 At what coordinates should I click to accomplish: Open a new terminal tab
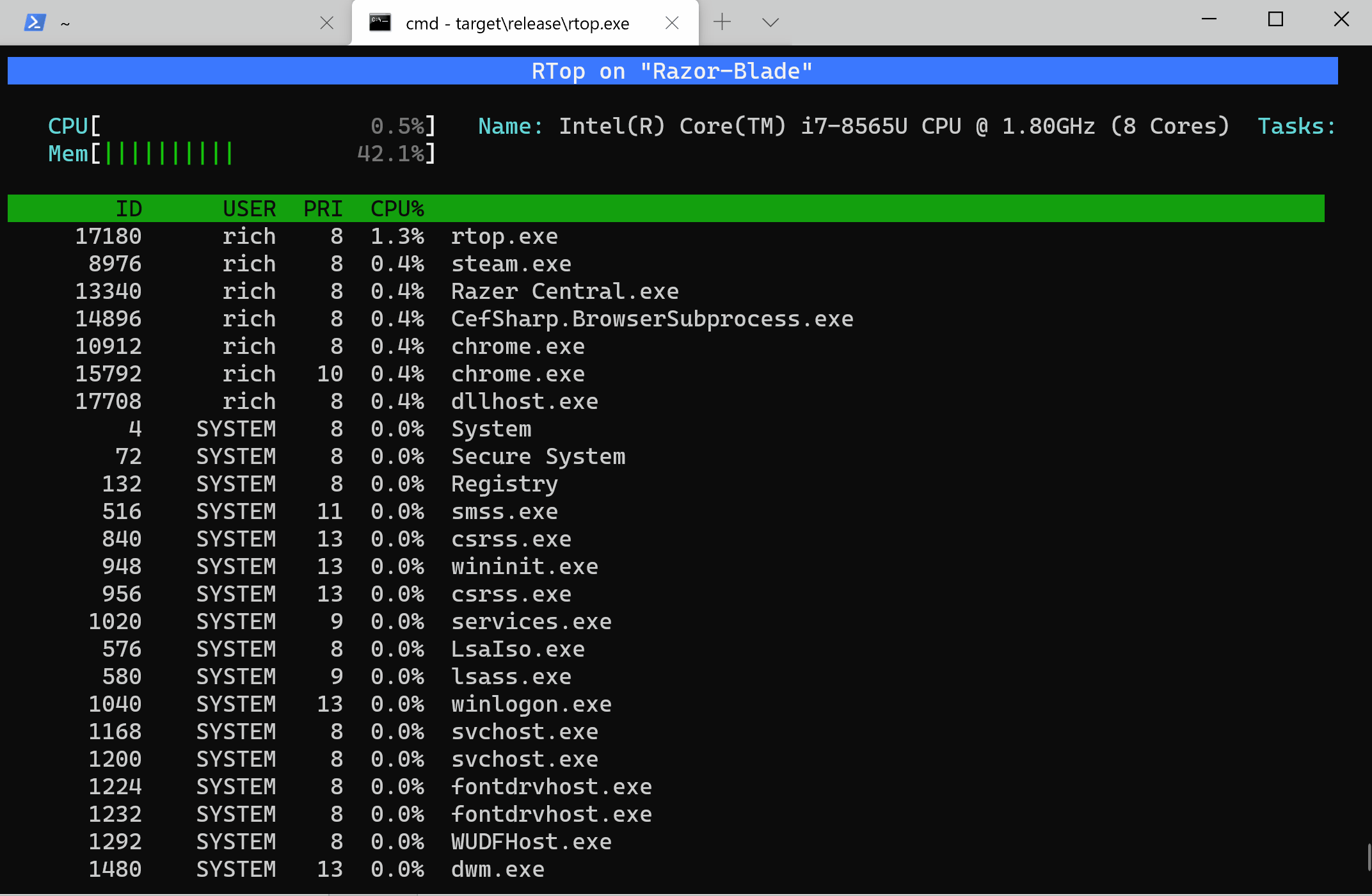point(722,22)
